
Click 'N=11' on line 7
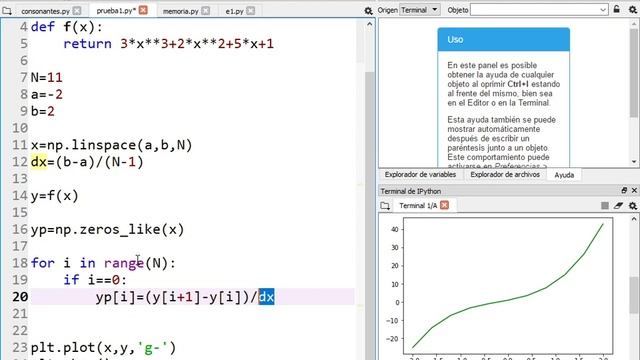(x=47, y=78)
